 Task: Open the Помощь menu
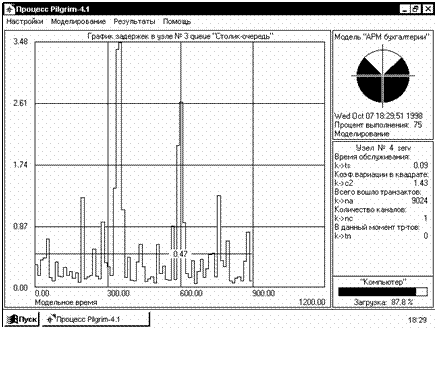(x=177, y=22)
